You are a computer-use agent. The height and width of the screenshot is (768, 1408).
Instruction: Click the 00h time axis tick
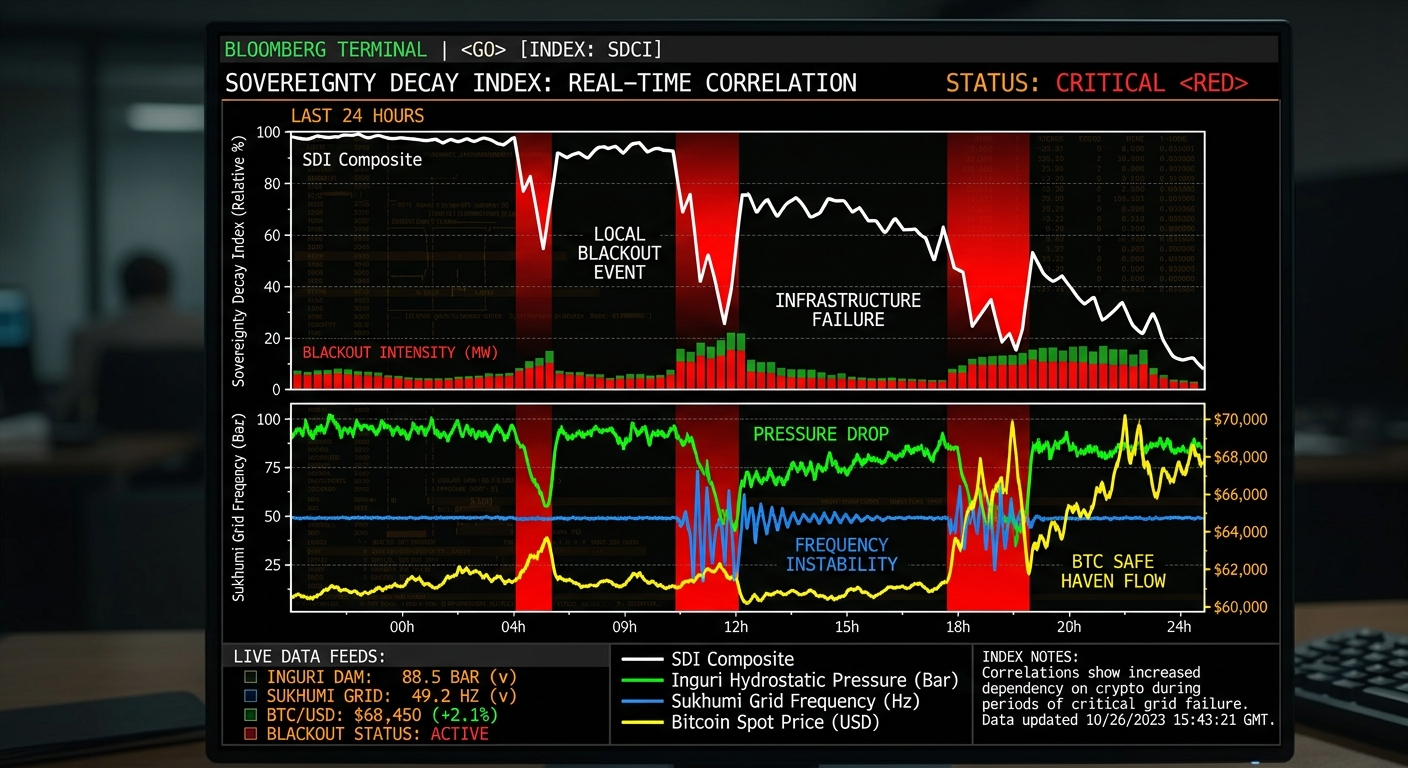401,627
